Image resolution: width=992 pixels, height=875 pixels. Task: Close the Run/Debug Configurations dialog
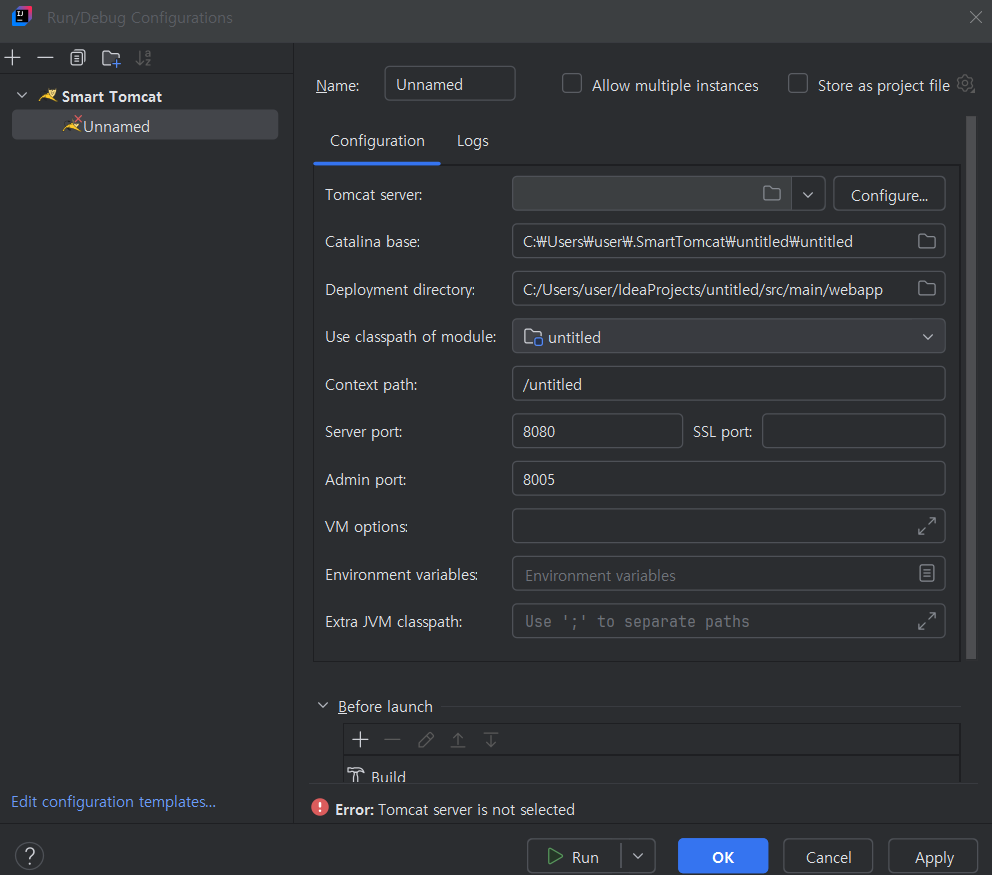[976, 17]
